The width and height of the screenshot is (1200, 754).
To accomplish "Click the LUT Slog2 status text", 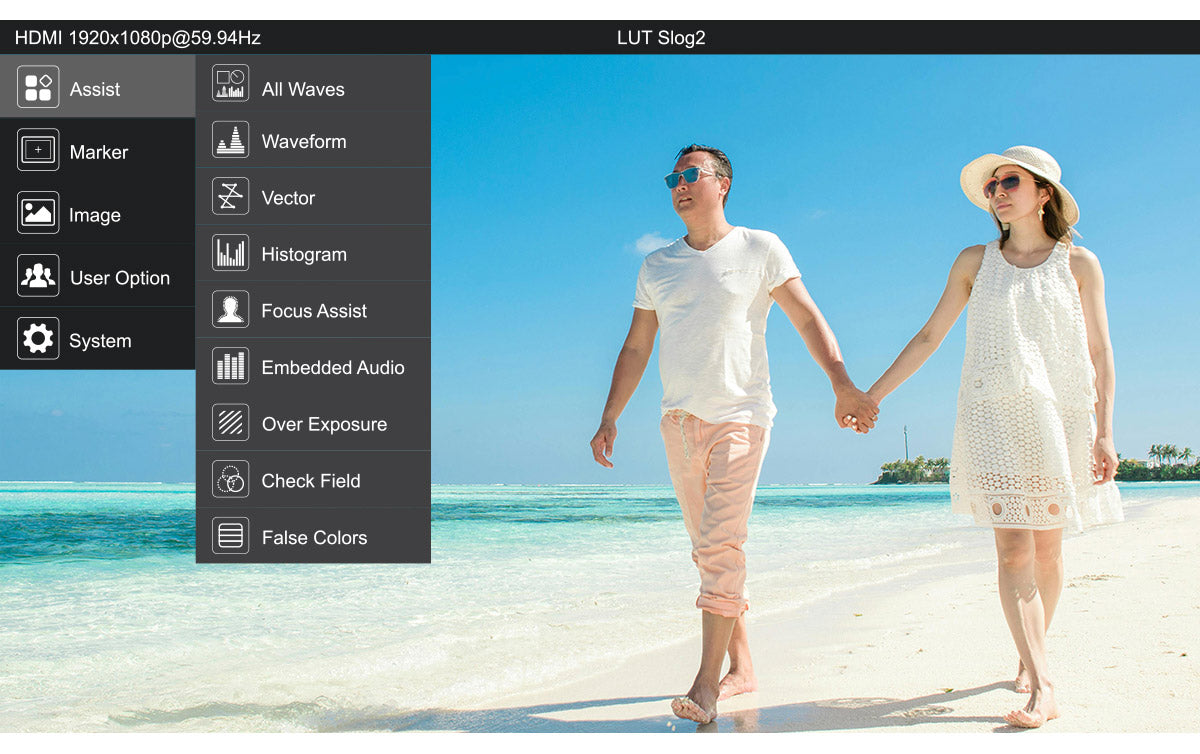I will [661, 38].
